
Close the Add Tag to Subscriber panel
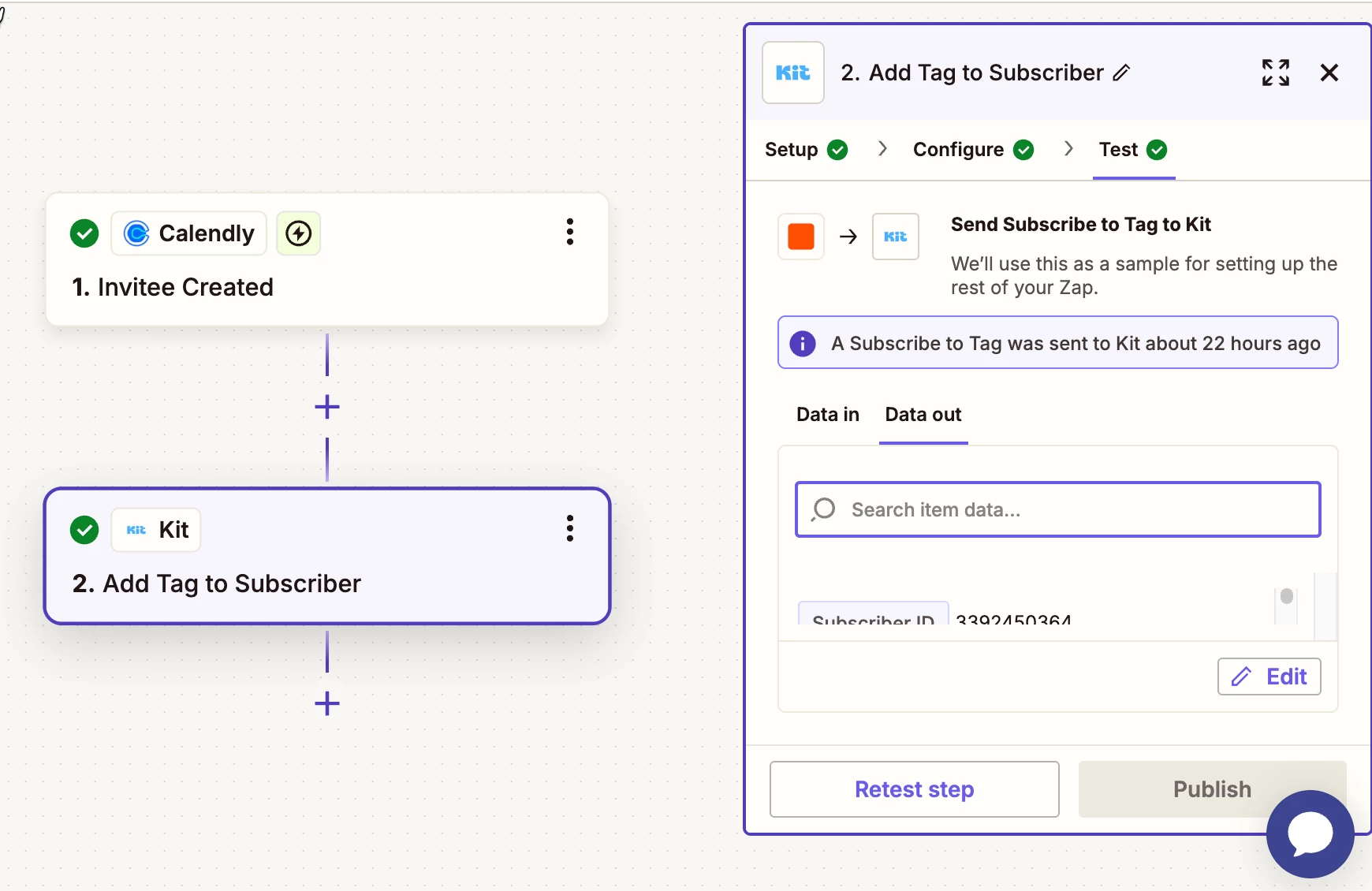tap(1329, 73)
